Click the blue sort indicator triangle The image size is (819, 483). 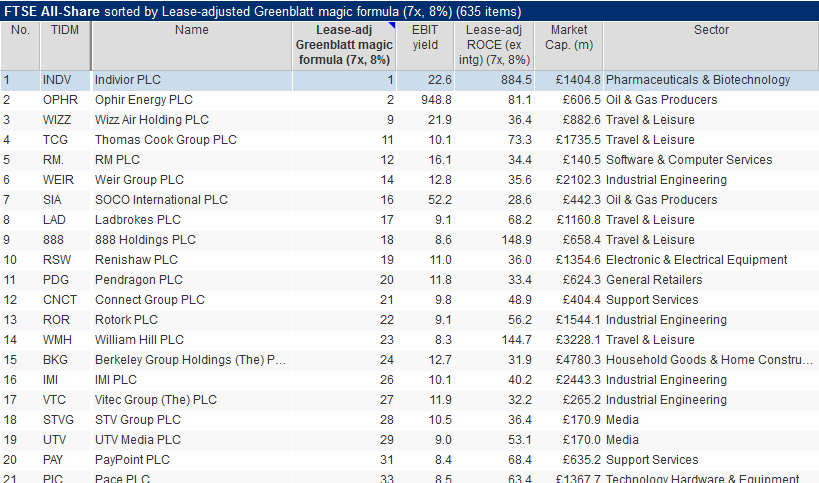tap(392, 25)
